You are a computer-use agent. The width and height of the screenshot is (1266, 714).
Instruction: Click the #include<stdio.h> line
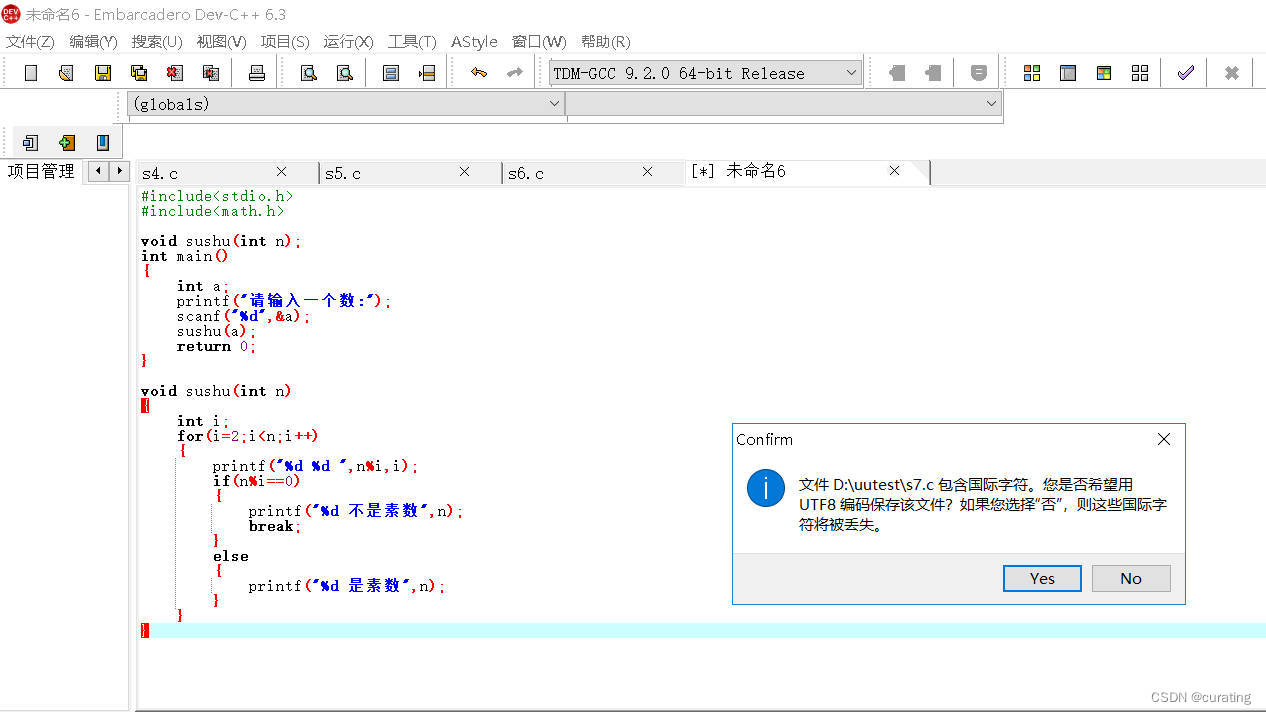(x=217, y=196)
